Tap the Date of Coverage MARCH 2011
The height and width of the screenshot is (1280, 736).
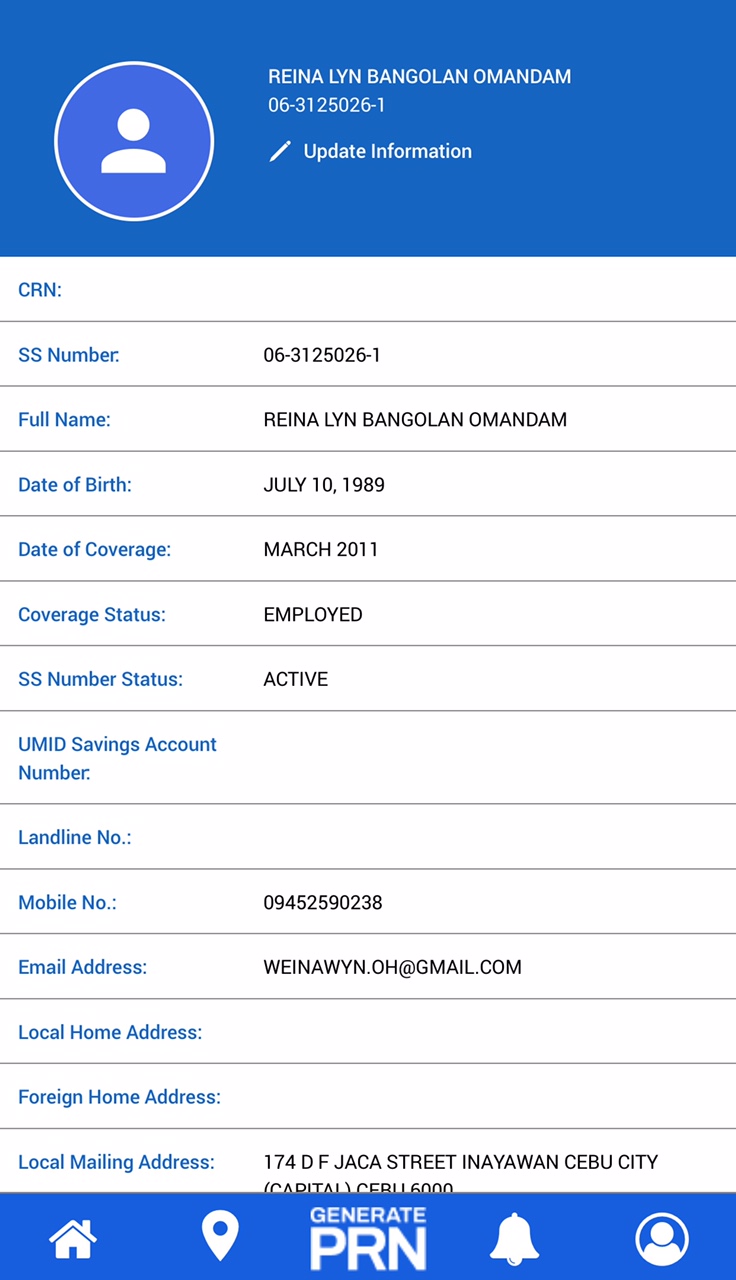(321, 550)
